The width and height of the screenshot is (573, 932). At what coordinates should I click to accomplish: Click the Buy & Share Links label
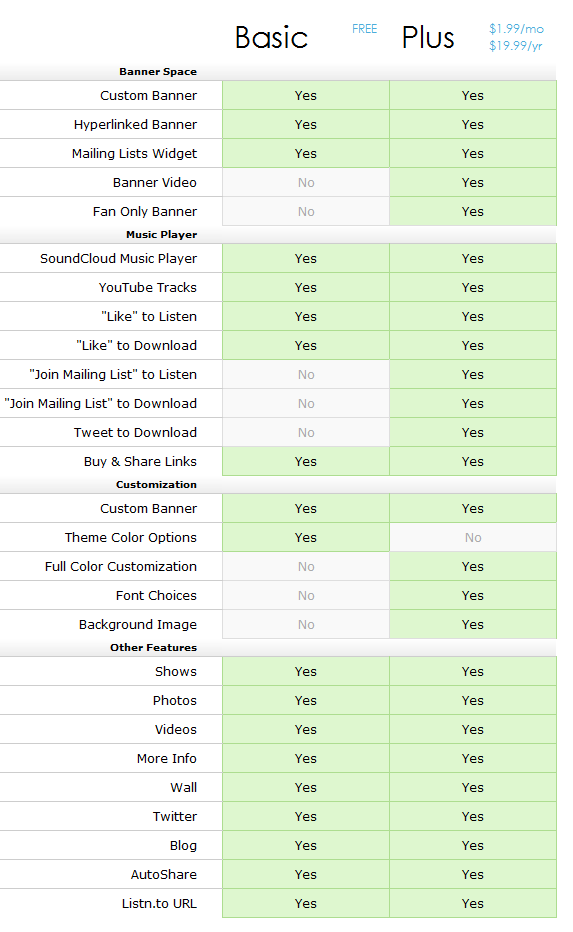point(140,461)
